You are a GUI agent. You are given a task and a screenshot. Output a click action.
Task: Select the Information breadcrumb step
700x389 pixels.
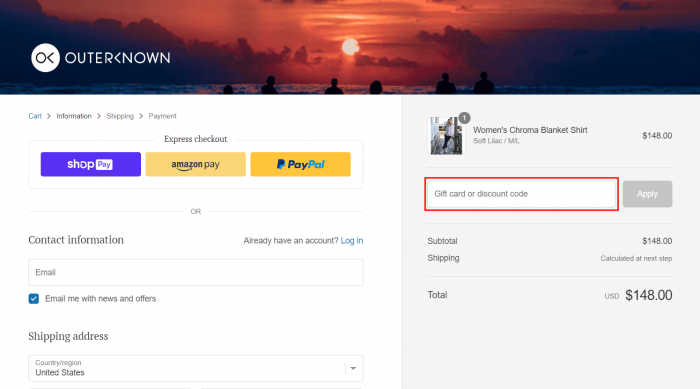pyautogui.click(x=74, y=116)
